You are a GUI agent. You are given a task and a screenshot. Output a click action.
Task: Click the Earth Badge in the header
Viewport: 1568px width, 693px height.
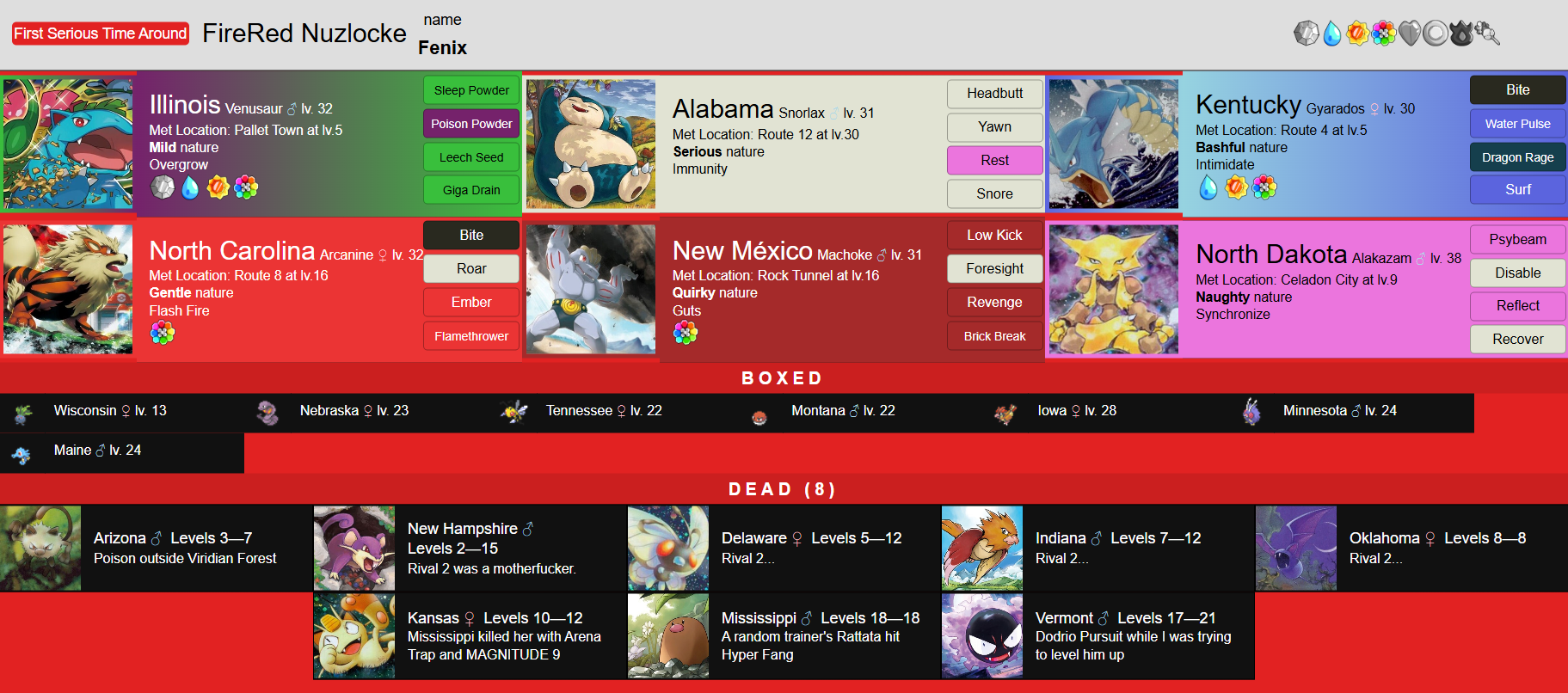tap(1487, 34)
